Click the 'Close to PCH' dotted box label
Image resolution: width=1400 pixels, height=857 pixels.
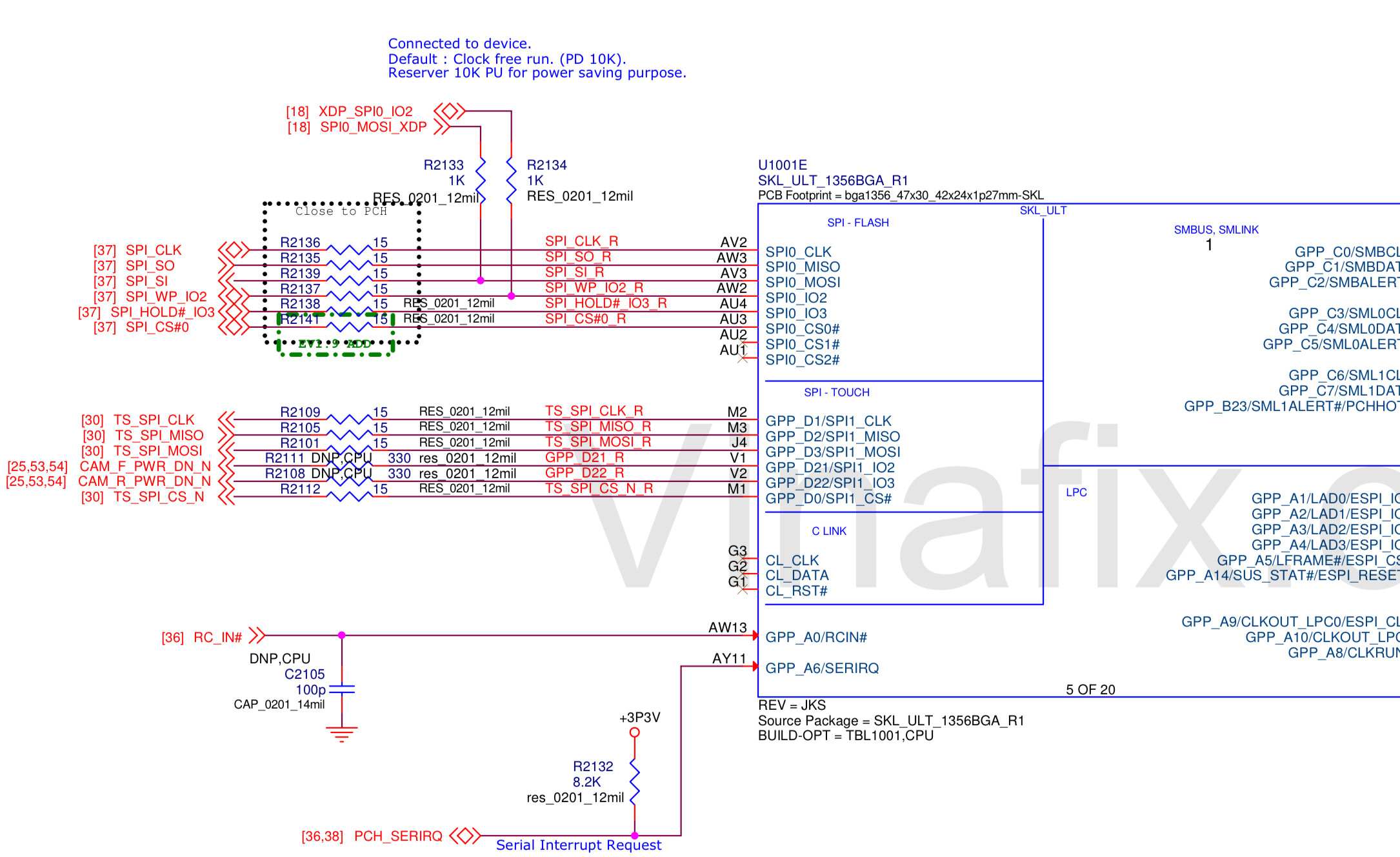(x=341, y=212)
